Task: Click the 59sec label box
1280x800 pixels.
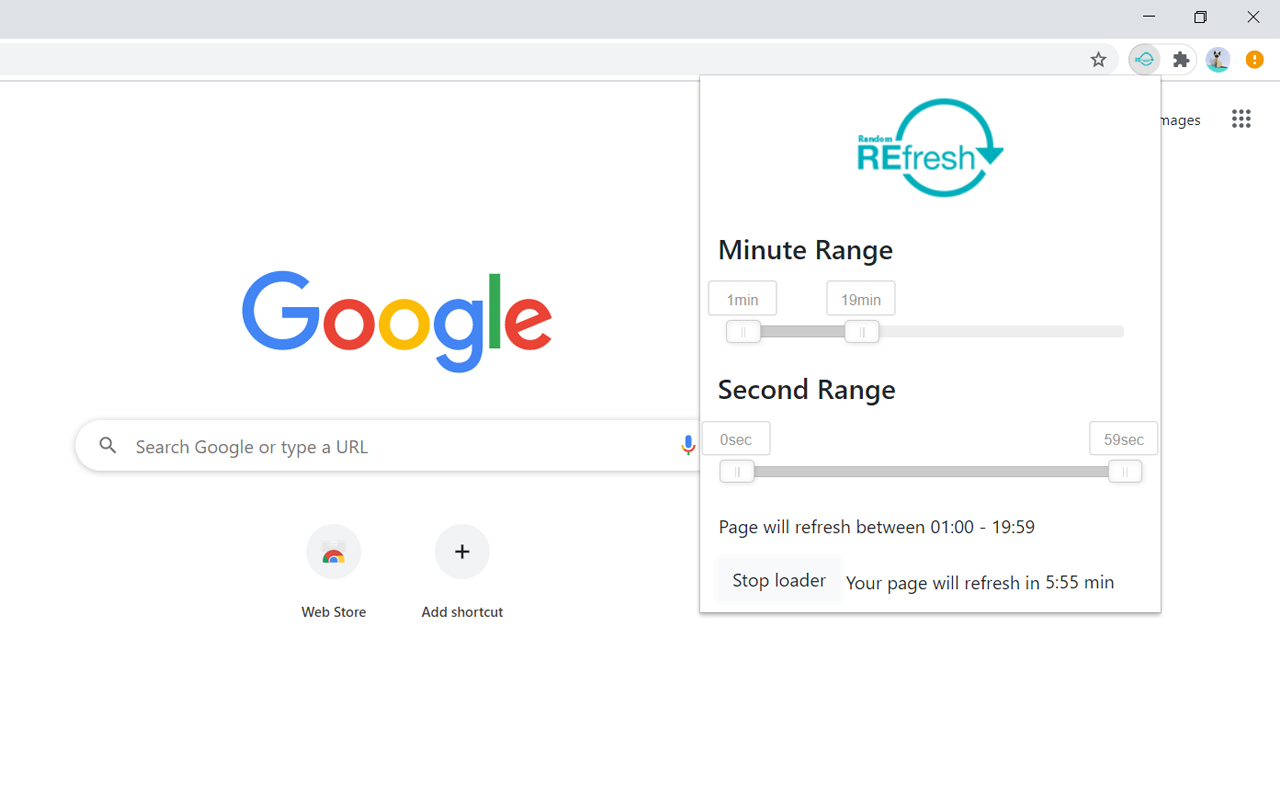Action: coord(1123,438)
